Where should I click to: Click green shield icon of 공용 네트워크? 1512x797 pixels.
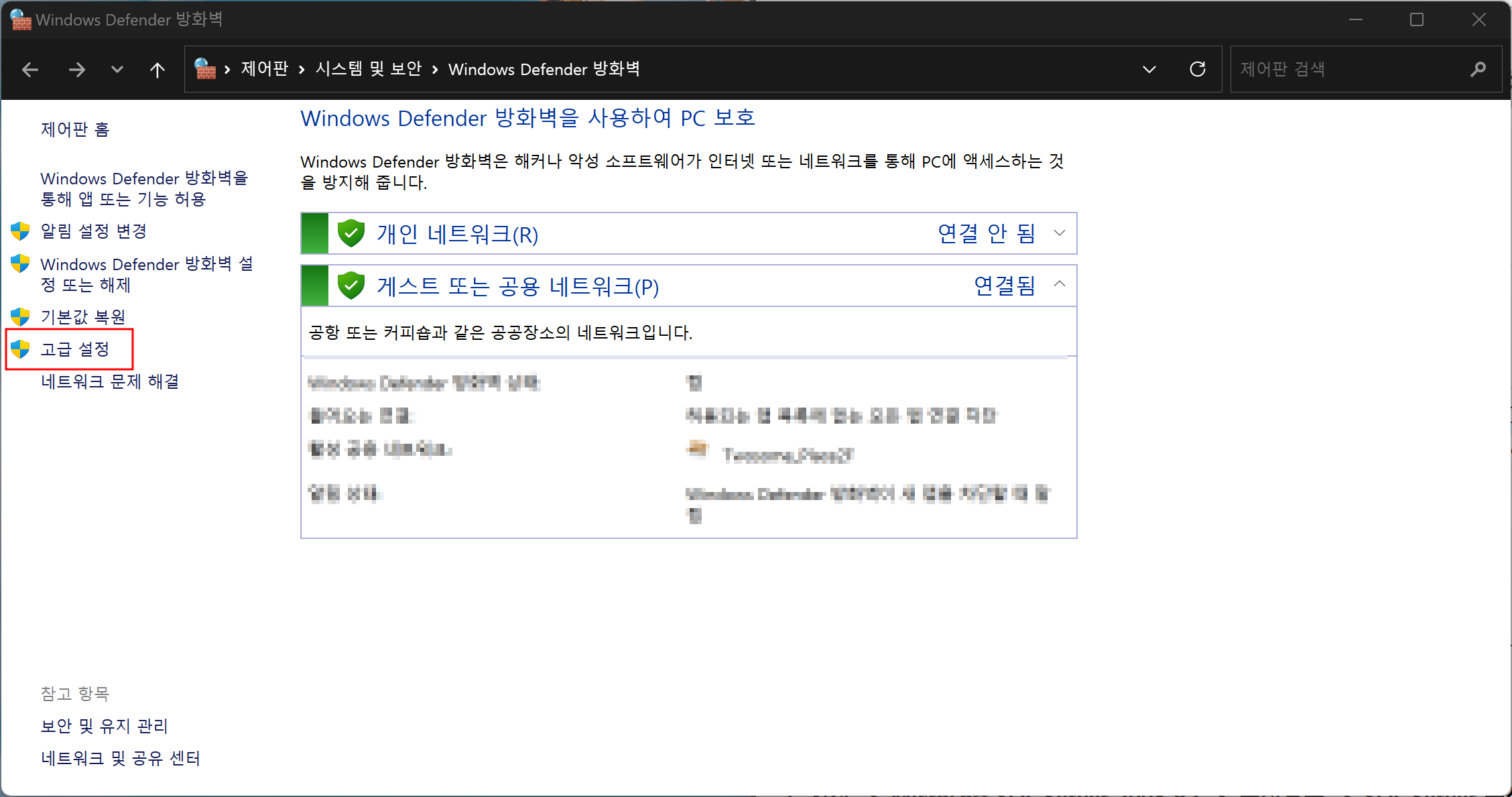coord(351,286)
